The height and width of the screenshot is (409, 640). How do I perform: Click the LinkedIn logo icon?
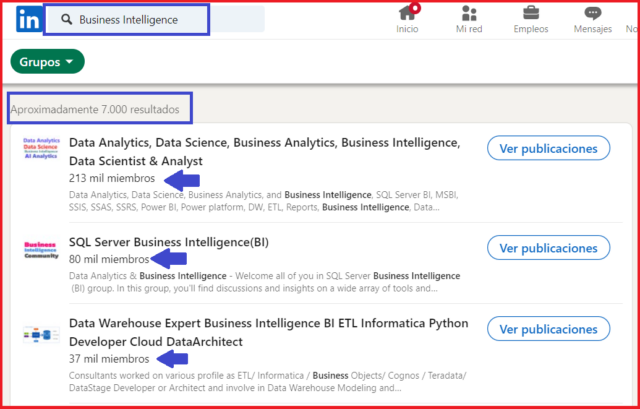(29, 19)
